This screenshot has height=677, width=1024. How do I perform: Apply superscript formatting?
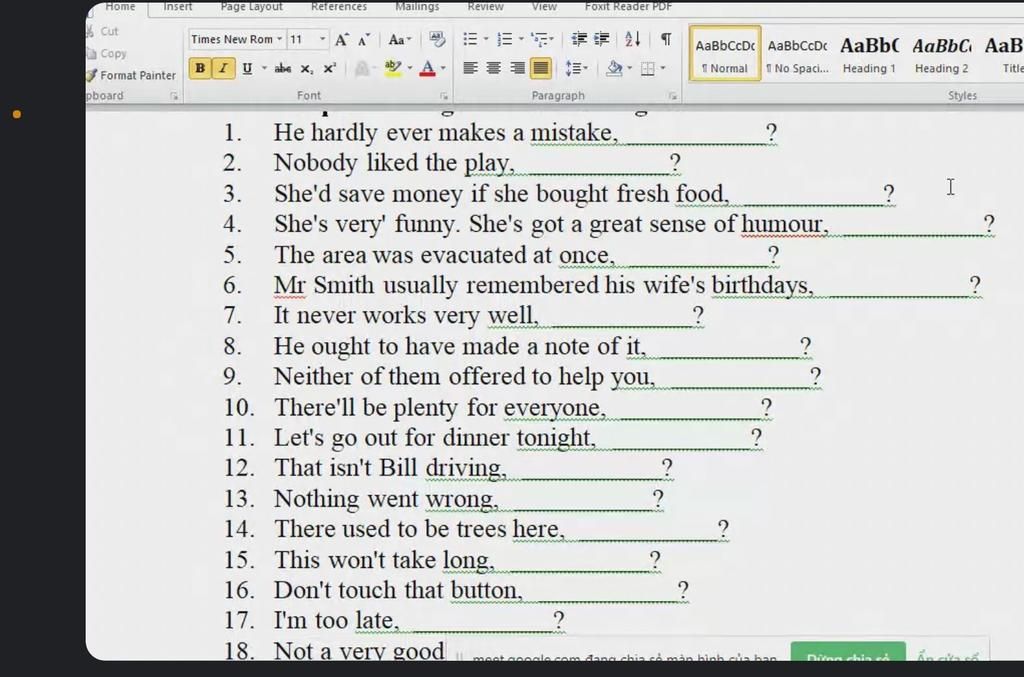(329, 68)
